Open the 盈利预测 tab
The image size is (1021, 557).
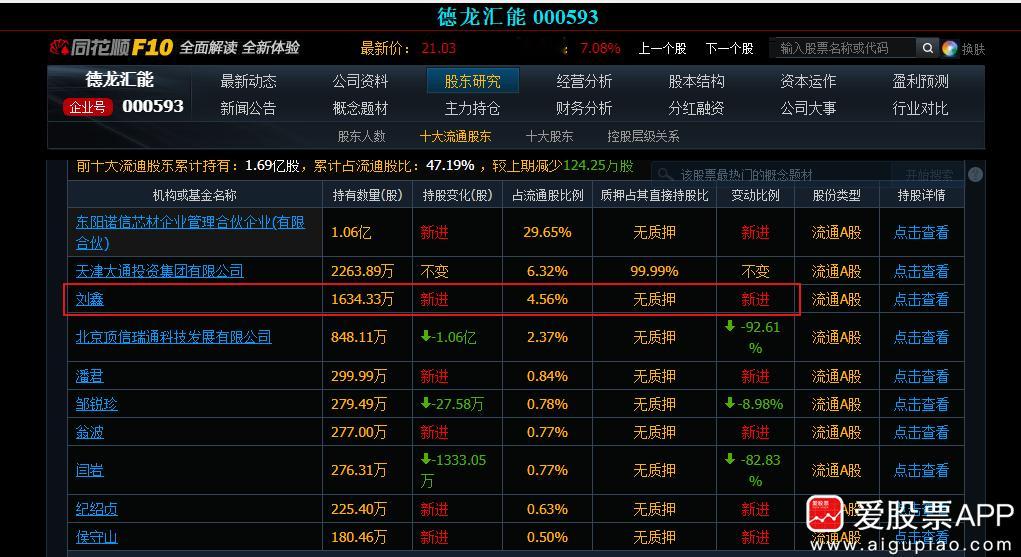(920, 81)
